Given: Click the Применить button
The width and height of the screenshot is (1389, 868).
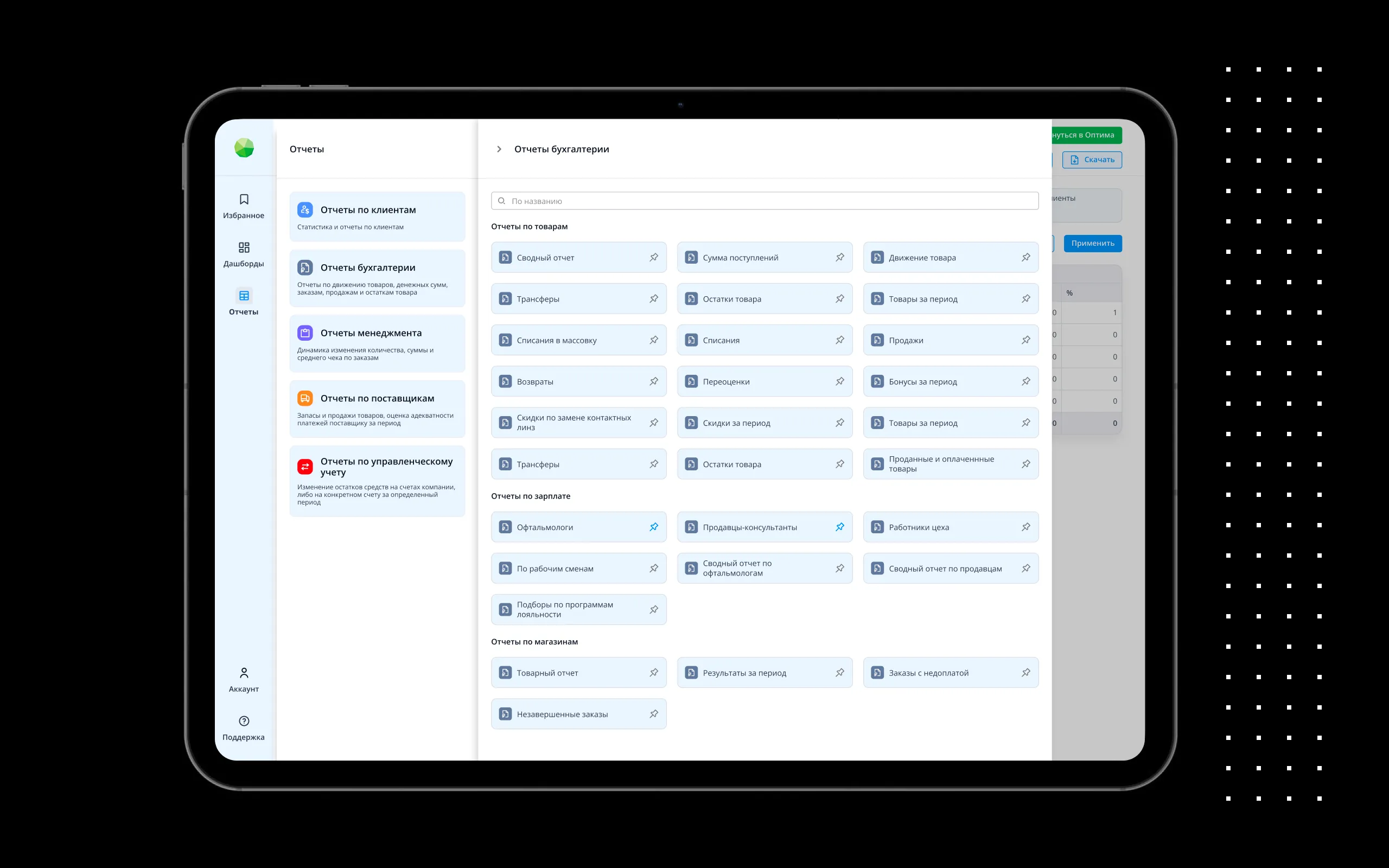Looking at the screenshot, I should (x=1092, y=244).
